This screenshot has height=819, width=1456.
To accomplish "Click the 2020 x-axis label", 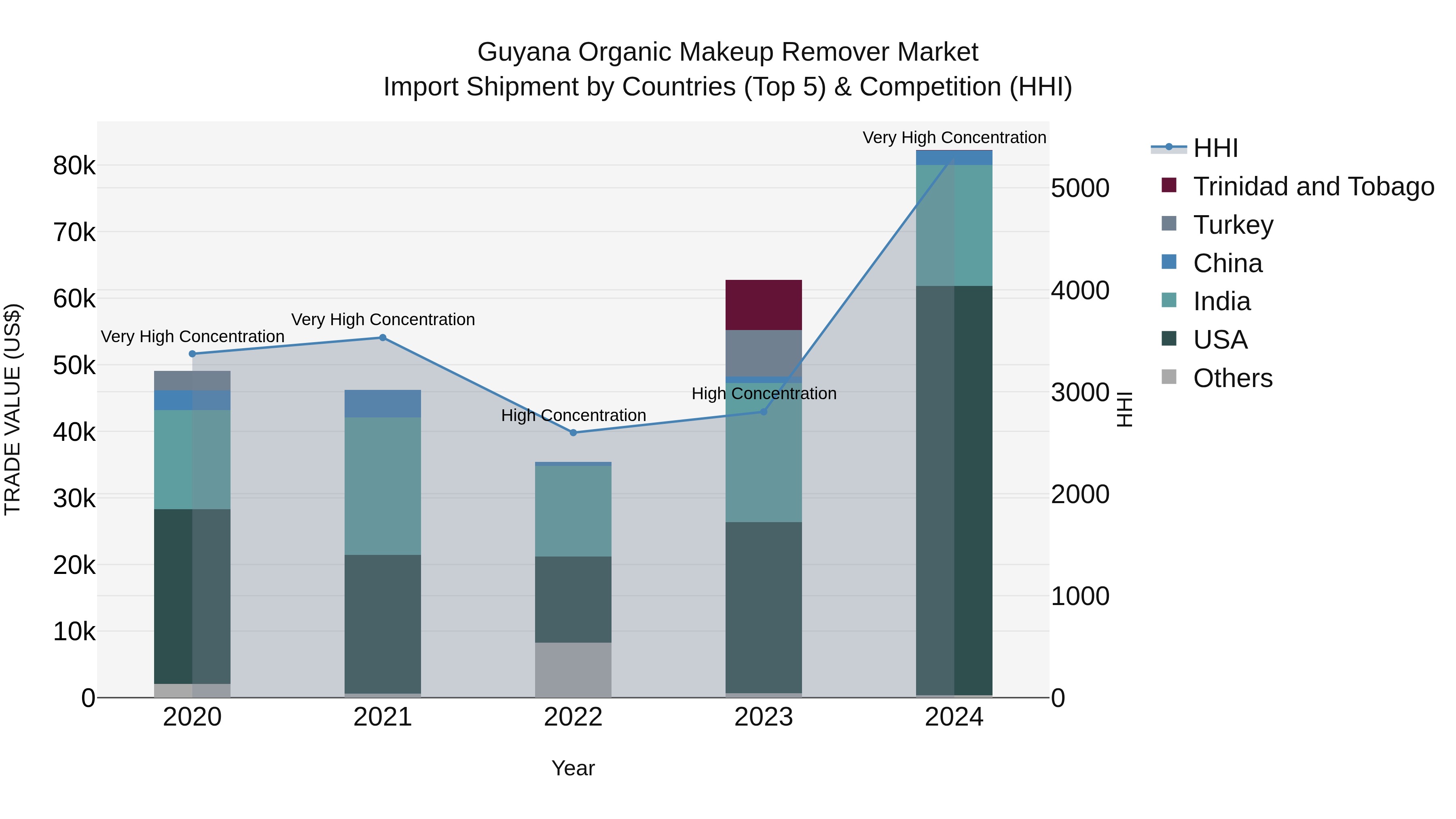I will point(192,717).
